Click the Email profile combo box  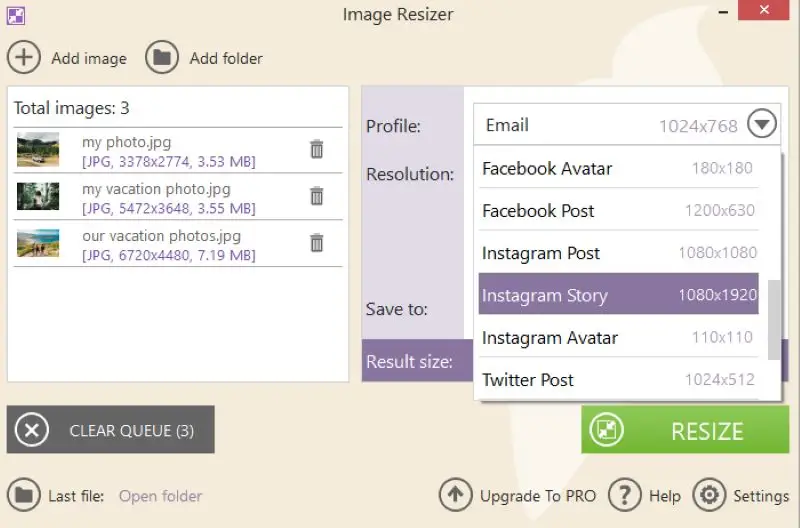610,125
